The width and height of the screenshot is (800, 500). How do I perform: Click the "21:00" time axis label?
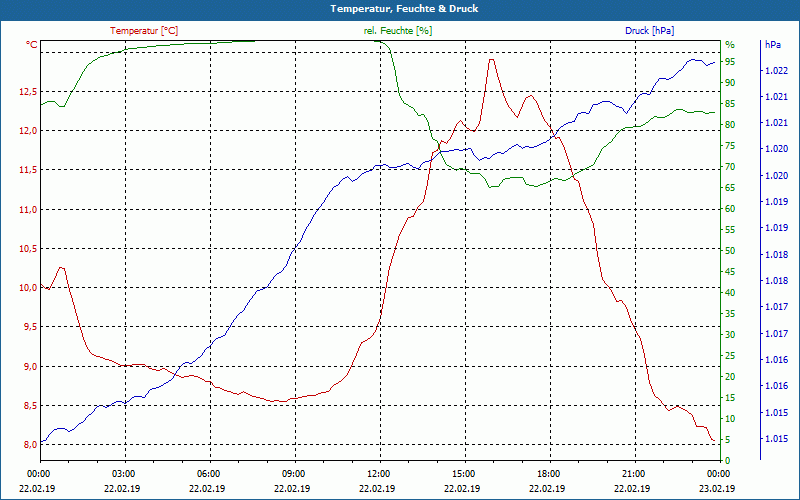point(635,474)
